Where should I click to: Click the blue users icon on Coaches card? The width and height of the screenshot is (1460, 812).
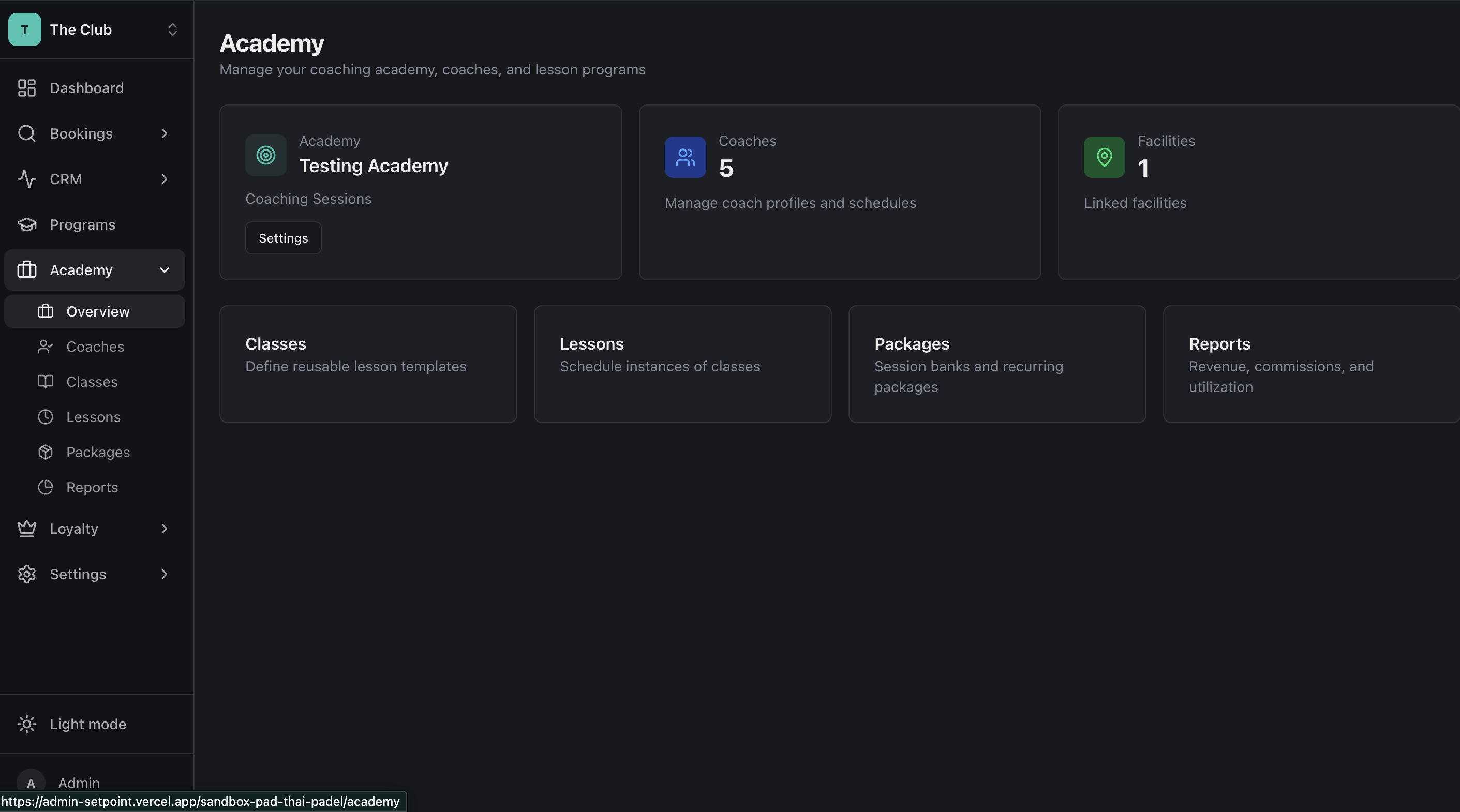point(685,157)
